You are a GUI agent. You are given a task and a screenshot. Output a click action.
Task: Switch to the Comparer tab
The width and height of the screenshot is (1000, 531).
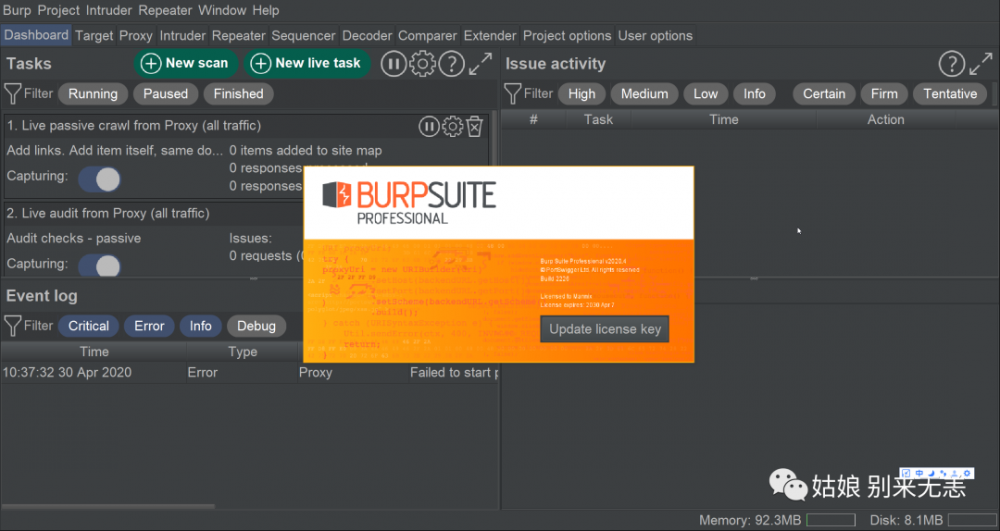(x=427, y=36)
